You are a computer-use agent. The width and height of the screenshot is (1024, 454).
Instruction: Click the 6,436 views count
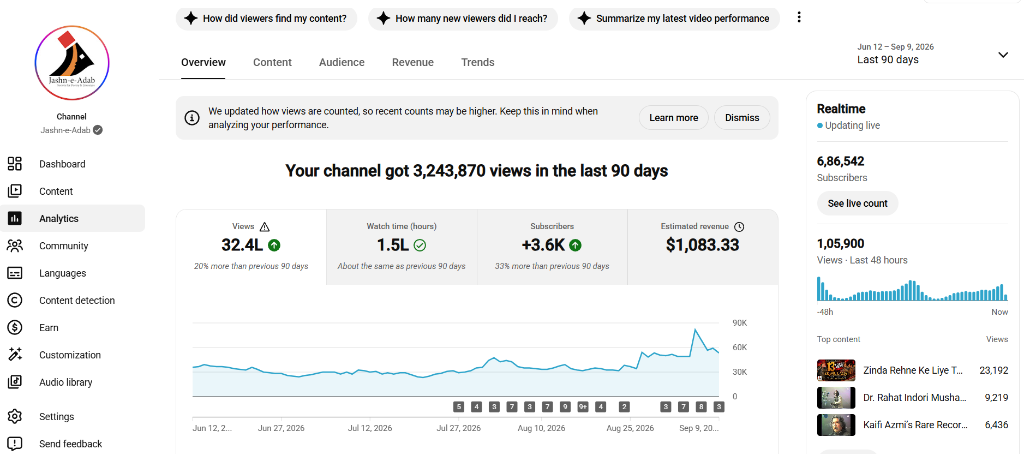coord(997,425)
